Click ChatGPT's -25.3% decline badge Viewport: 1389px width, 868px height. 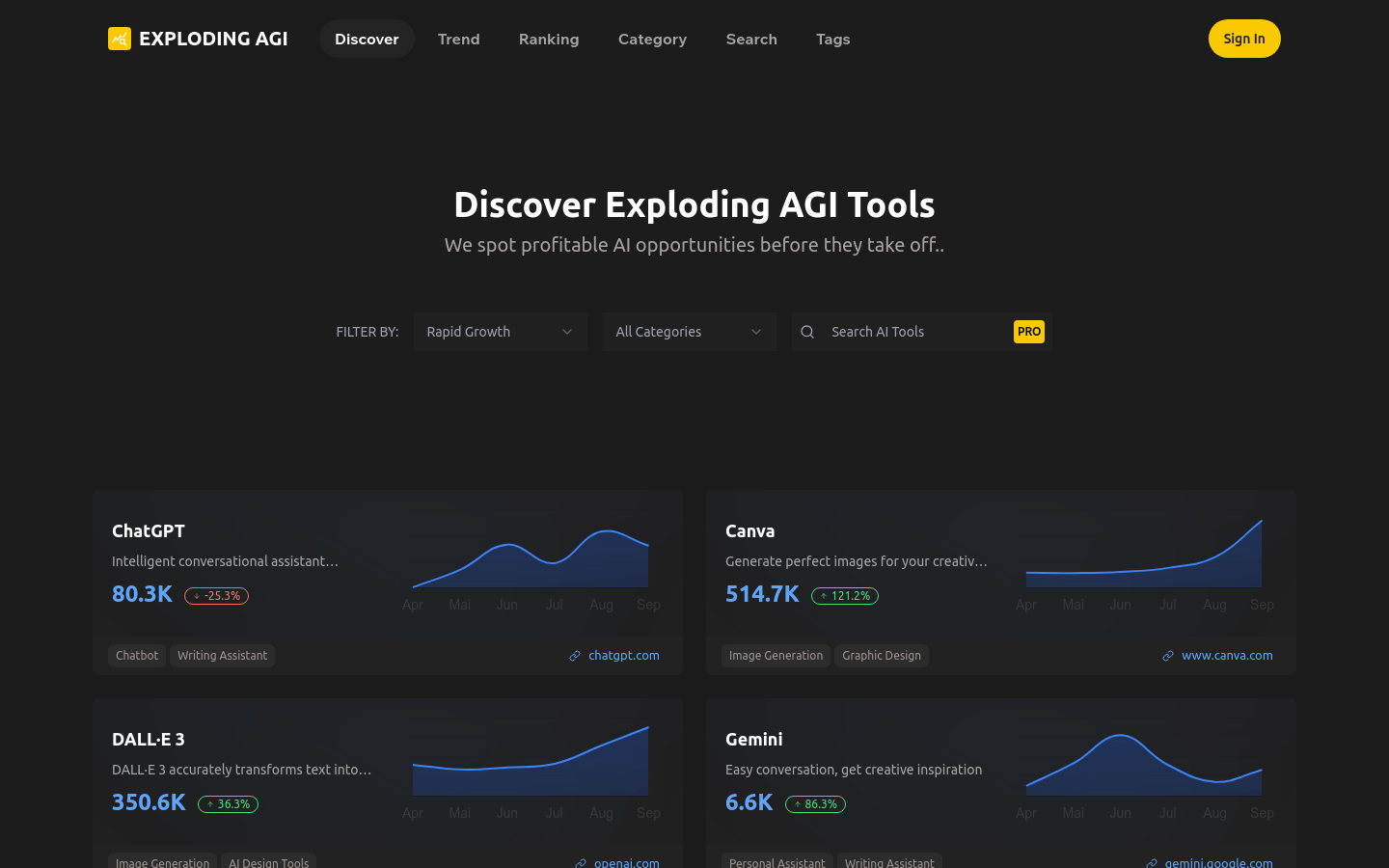(216, 596)
